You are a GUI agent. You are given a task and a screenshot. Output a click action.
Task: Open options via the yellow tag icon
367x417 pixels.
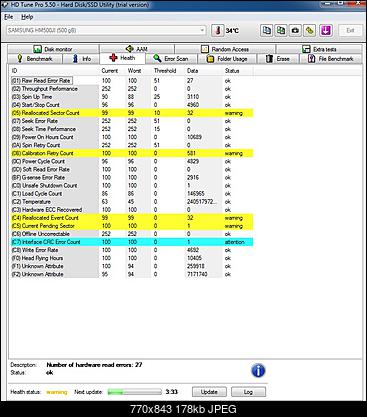coord(310,31)
